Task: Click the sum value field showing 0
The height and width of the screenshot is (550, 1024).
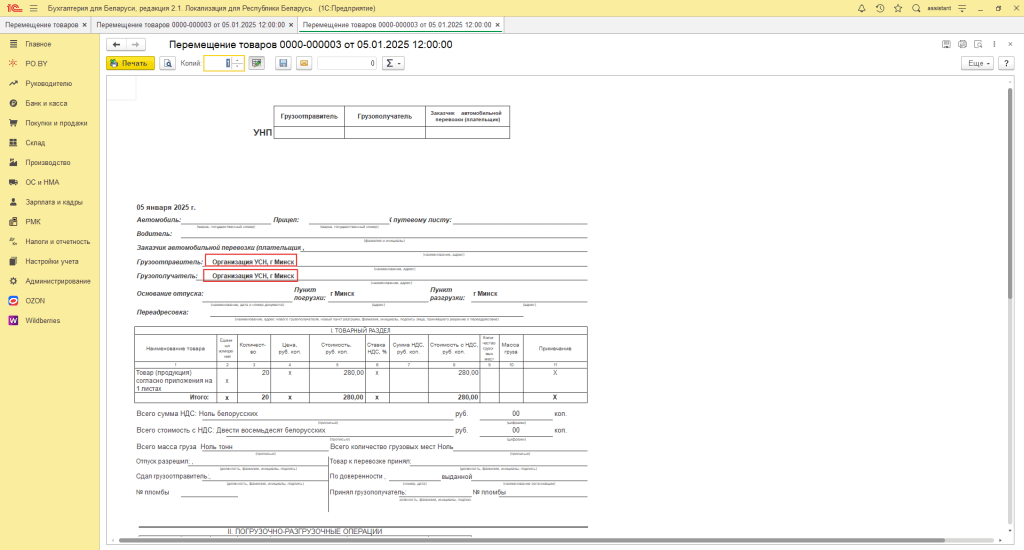Action: [x=347, y=63]
